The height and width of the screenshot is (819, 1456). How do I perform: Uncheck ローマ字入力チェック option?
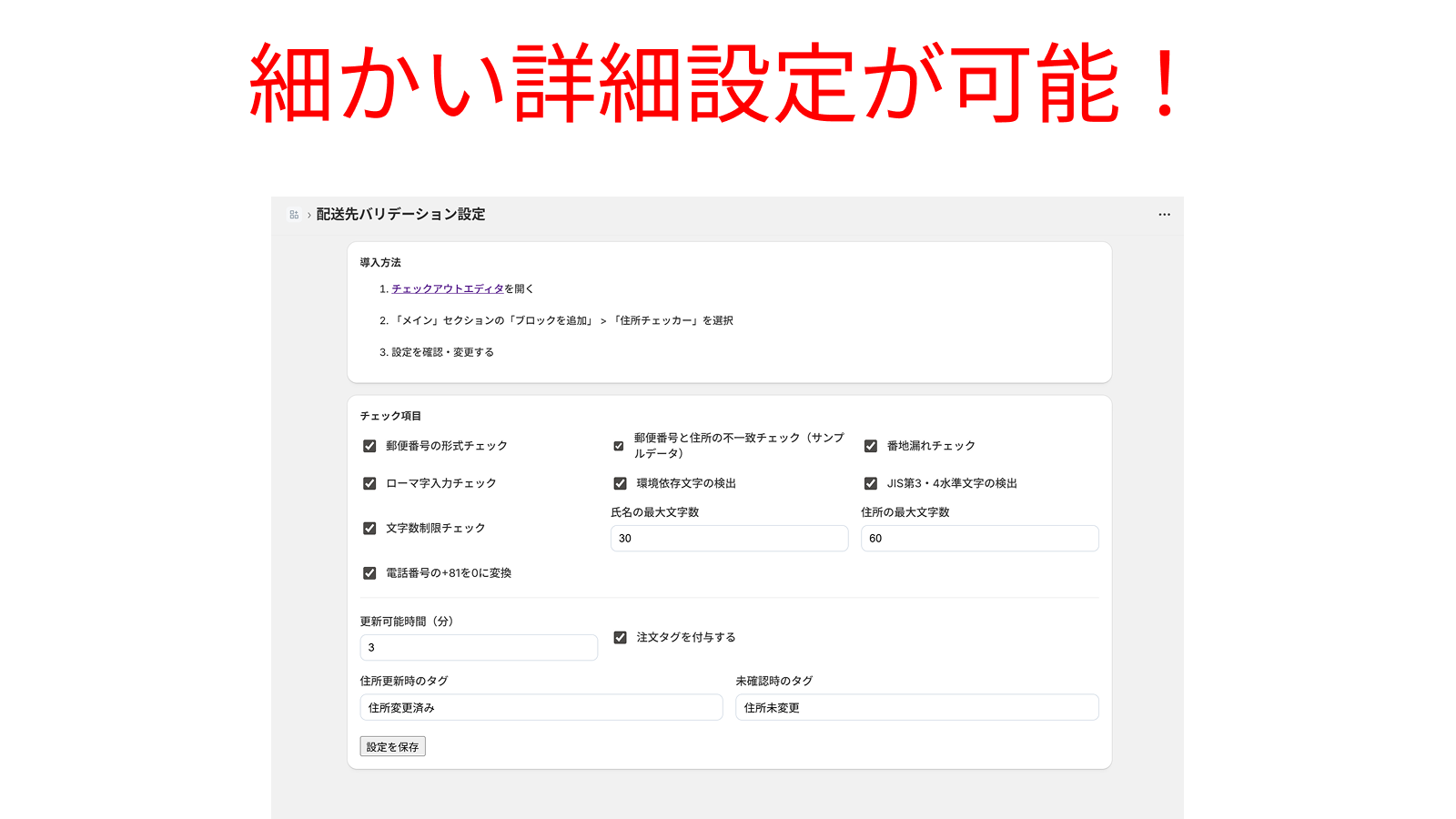369,483
